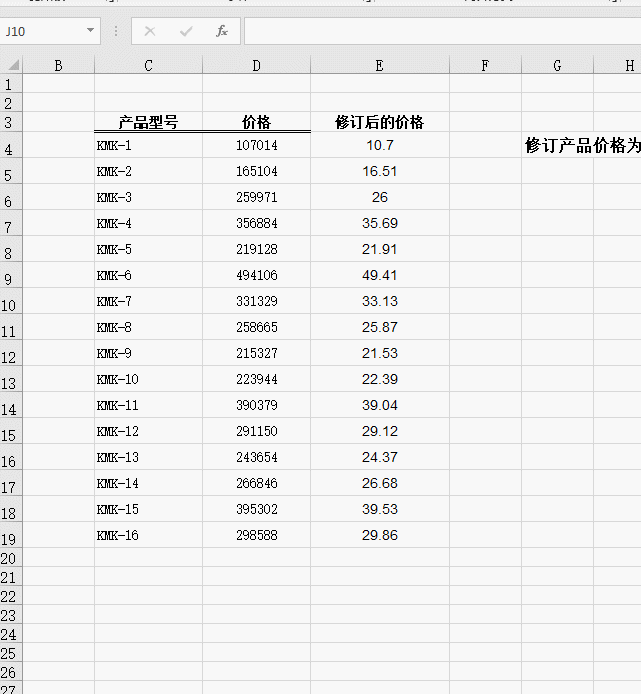The height and width of the screenshot is (694, 641).
Task: Click revised price cell 10.7
Action: click(x=380, y=145)
